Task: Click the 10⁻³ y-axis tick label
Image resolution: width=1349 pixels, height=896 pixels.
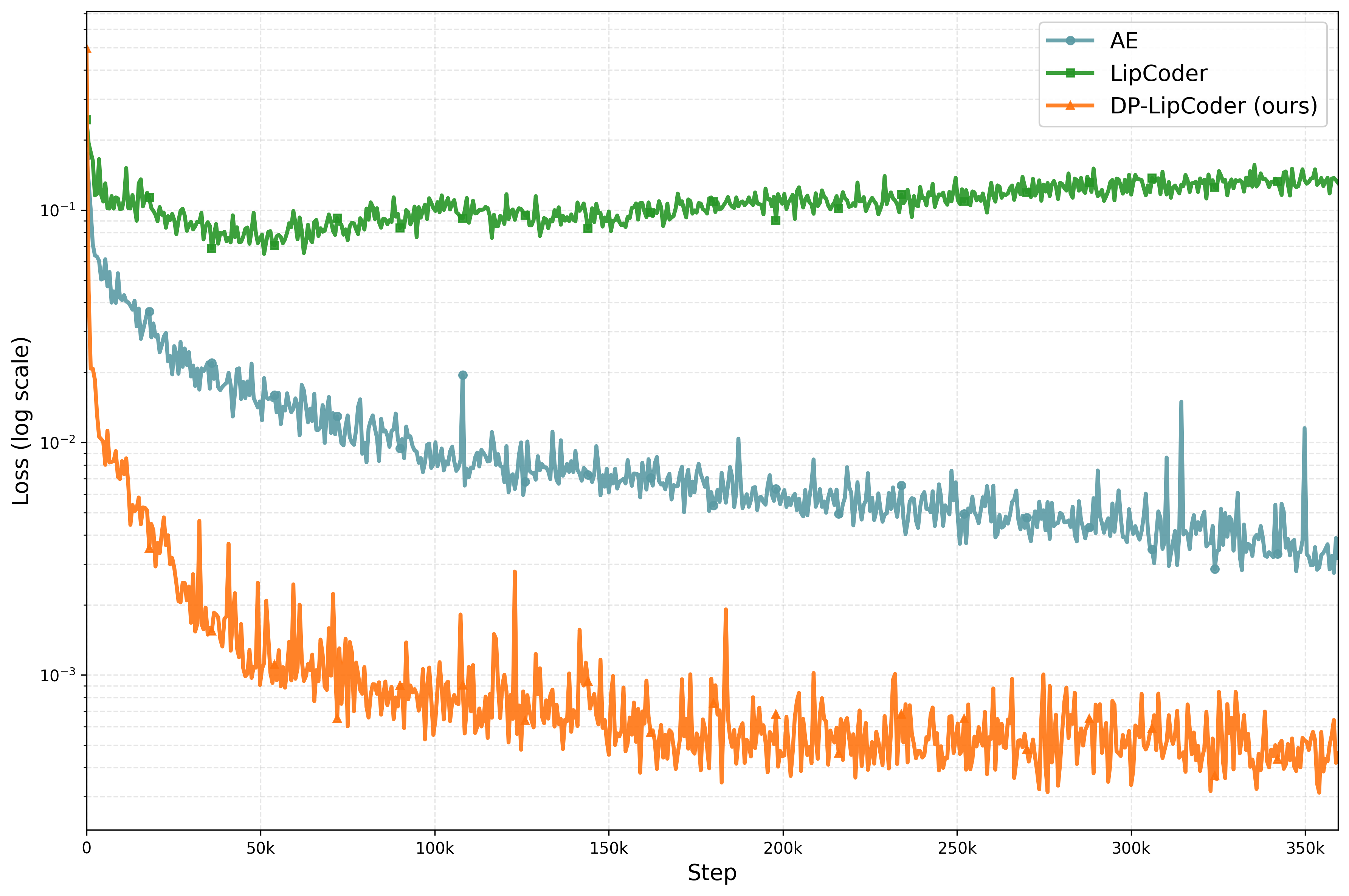Action: click(57, 676)
